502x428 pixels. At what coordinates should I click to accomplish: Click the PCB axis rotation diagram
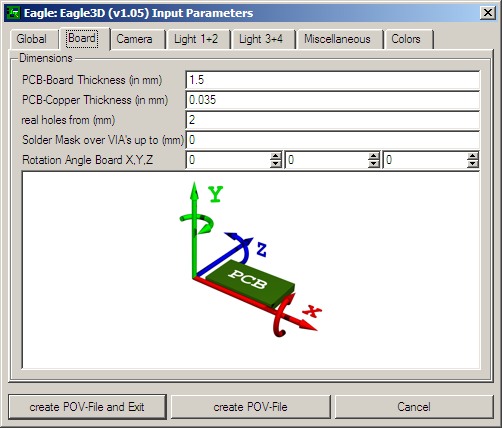click(x=251, y=270)
